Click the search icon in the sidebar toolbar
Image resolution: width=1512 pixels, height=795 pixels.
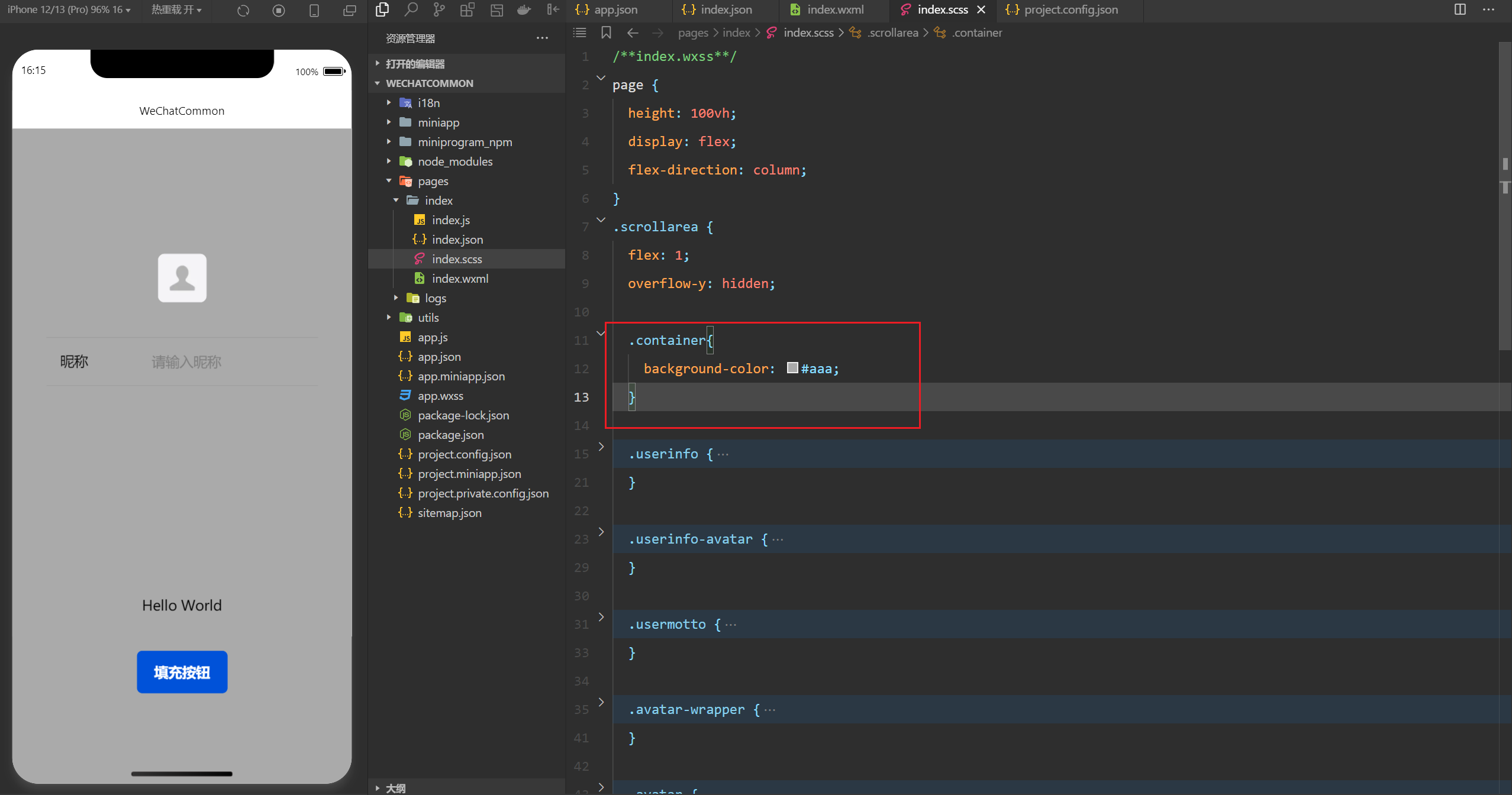coord(411,9)
